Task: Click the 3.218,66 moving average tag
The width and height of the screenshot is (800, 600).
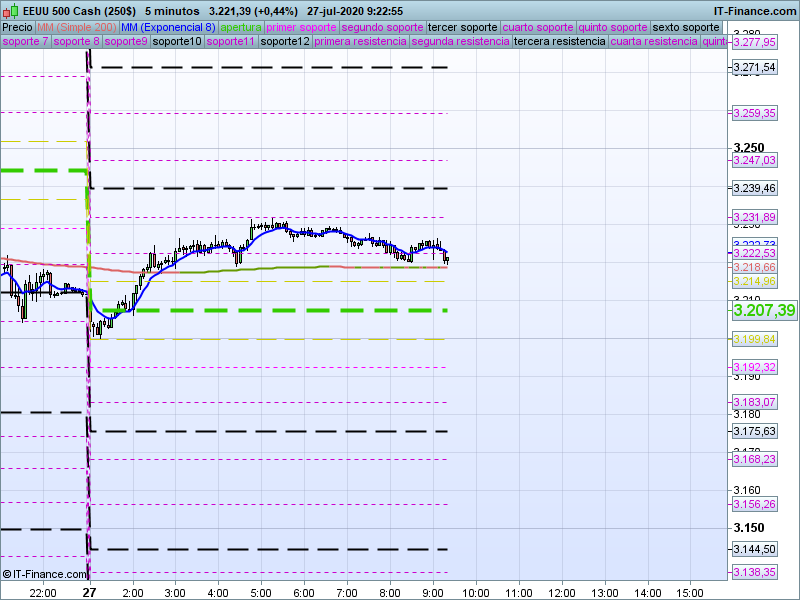Action: pyautogui.click(x=754, y=267)
